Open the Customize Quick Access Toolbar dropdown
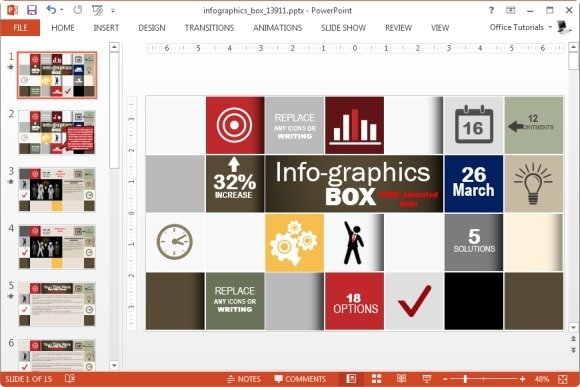The width and height of the screenshot is (580, 387). click(113, 11)
